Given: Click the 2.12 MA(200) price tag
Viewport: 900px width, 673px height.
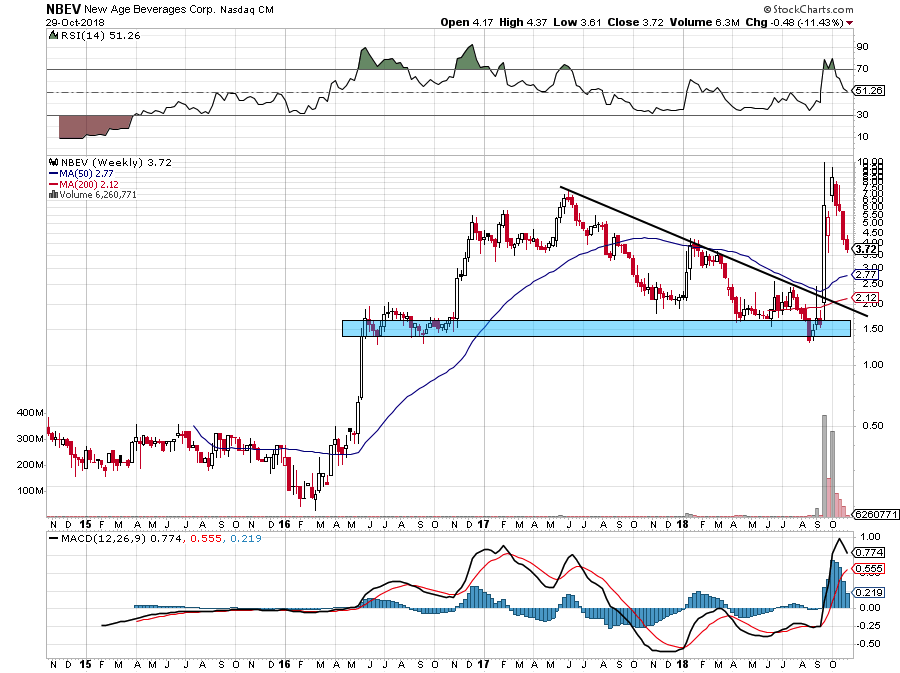Looking at the screenshot, I should pos(867,297).
